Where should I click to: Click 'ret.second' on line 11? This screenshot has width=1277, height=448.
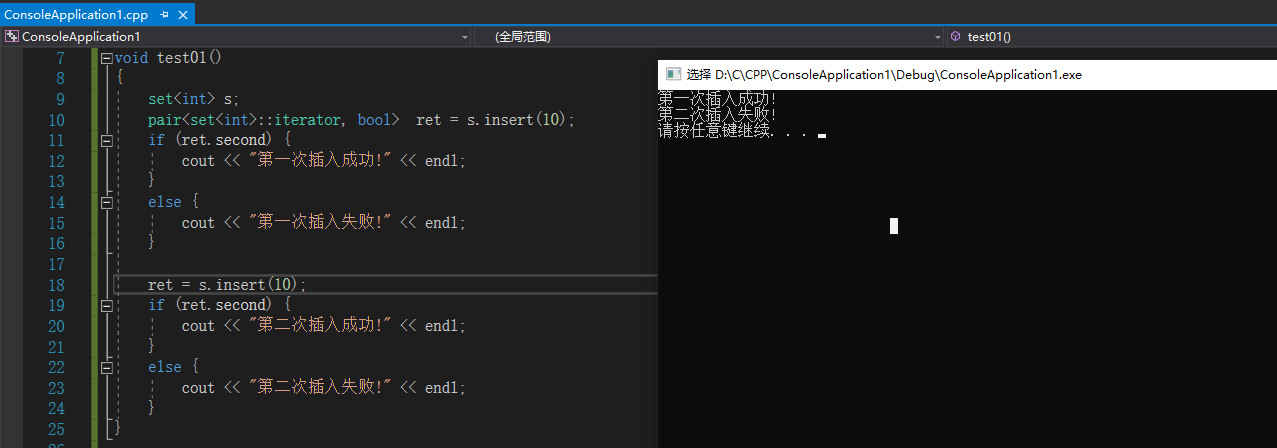point(224,140)
